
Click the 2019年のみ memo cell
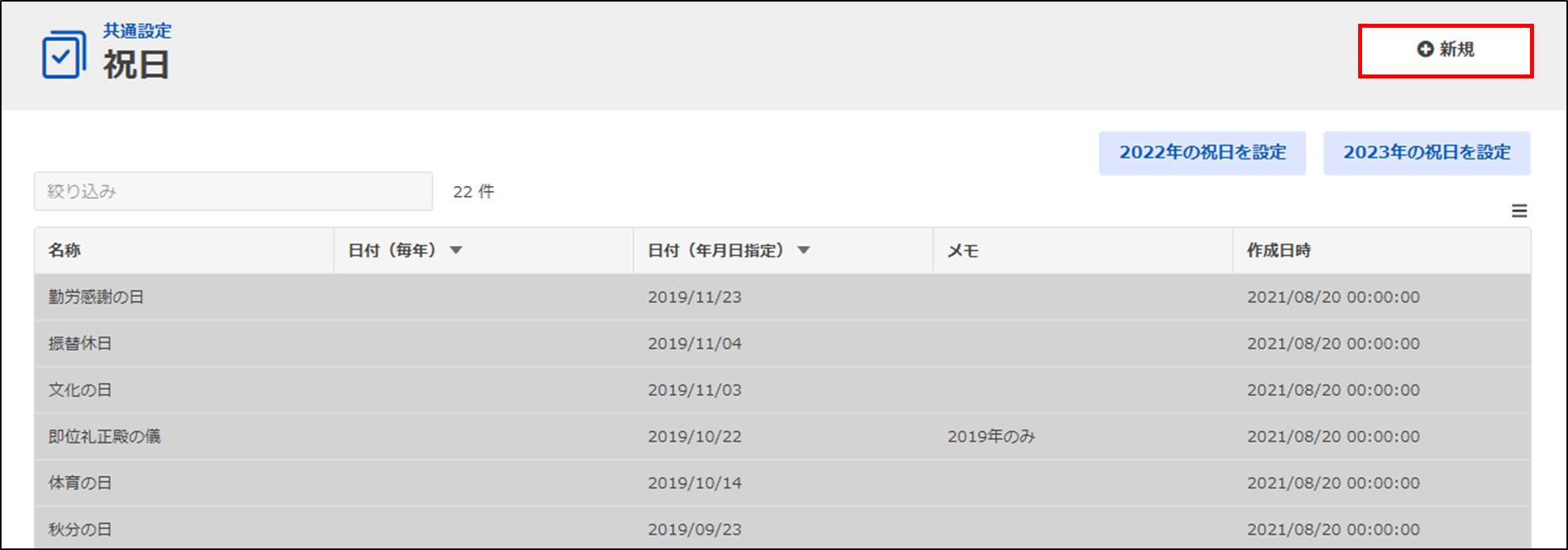[x=991, y=437]
